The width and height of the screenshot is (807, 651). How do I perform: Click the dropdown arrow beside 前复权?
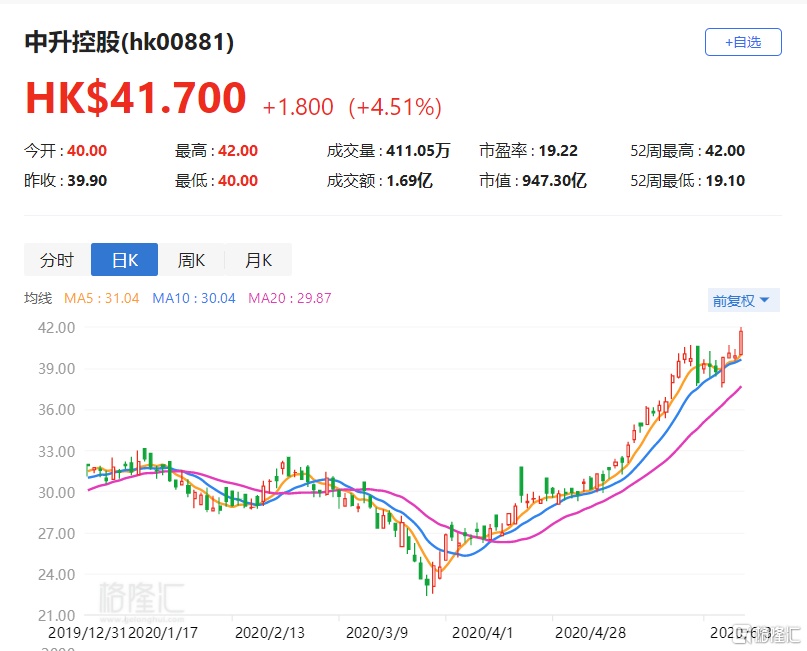click(764, 300)
